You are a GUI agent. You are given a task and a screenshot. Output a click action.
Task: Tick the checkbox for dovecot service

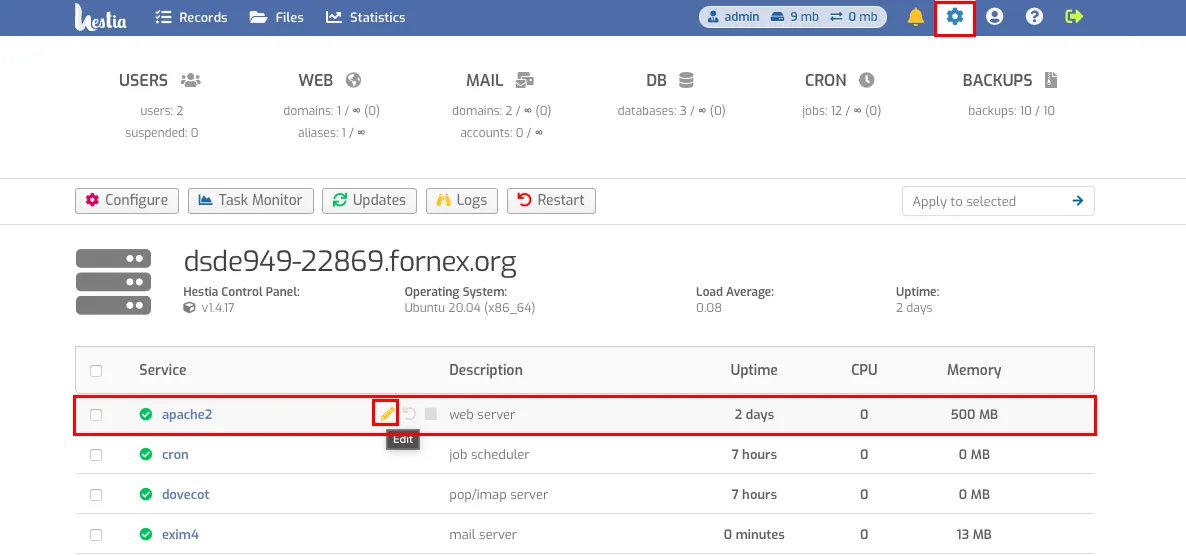click(x=96, y=495)
